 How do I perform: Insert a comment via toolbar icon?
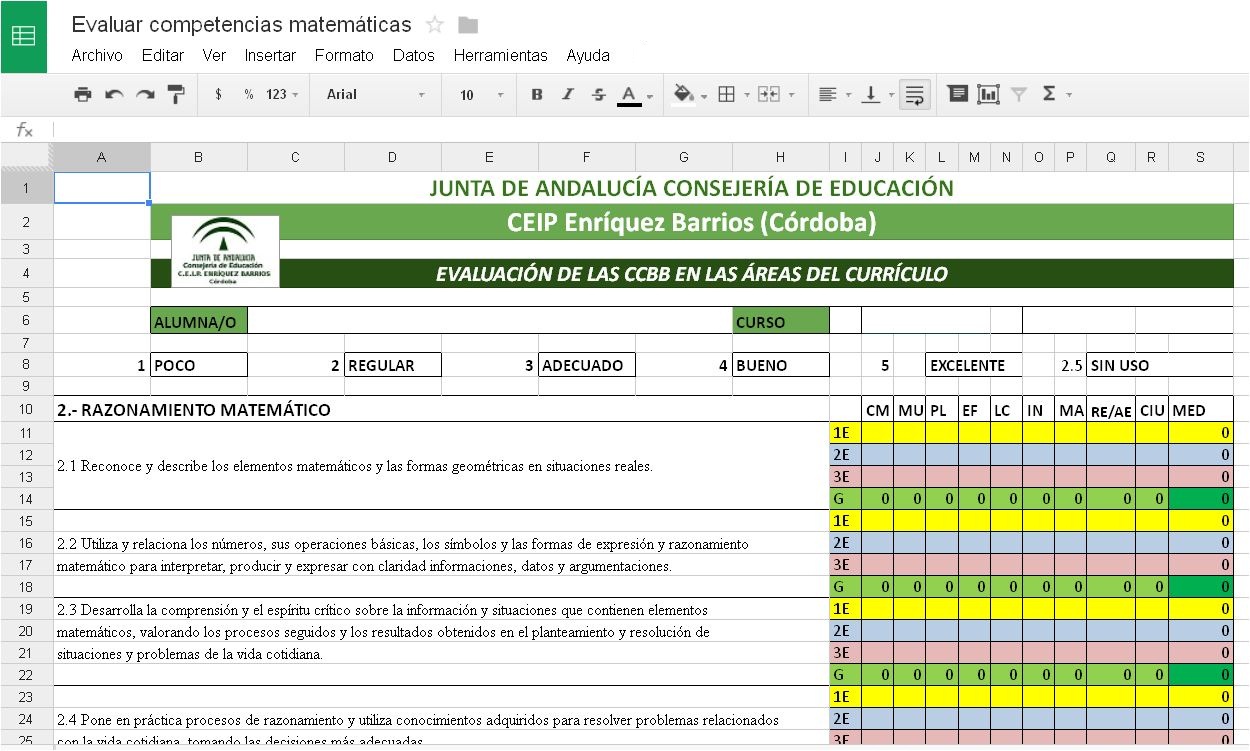(x=957, y=94)
